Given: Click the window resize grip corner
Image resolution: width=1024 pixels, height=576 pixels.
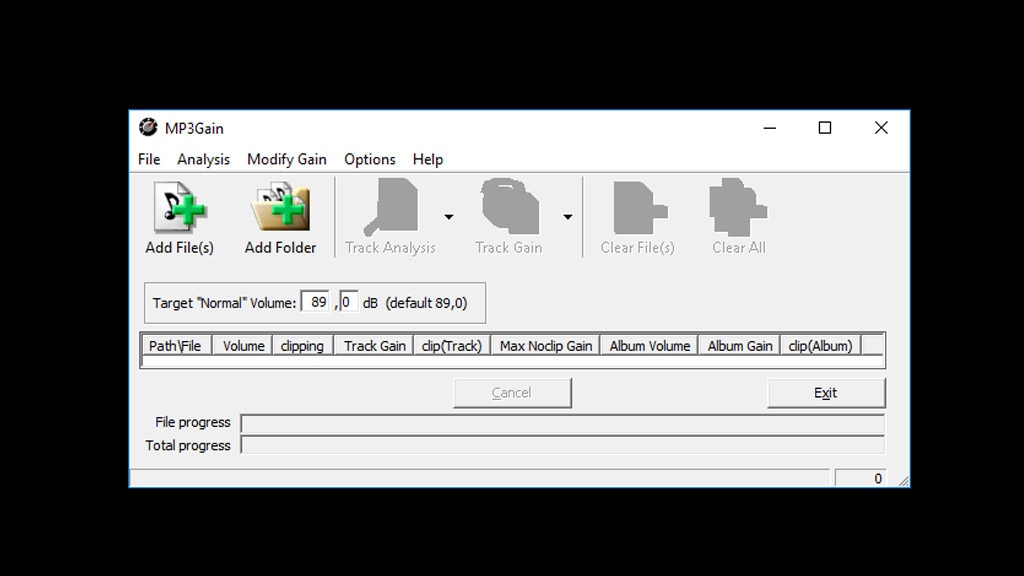Looking at the screenshot, I should pos(903,481).
